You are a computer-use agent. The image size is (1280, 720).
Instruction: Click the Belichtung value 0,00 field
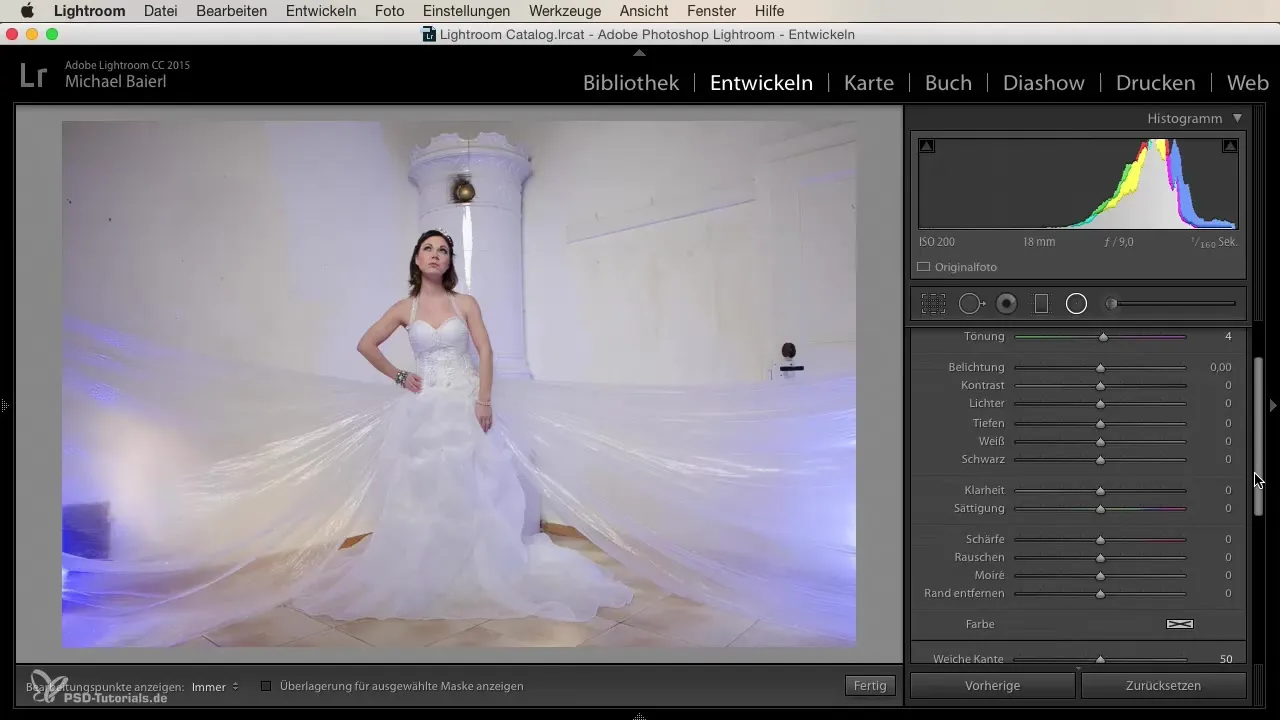pyautogui.click(x=1220, y=367)
